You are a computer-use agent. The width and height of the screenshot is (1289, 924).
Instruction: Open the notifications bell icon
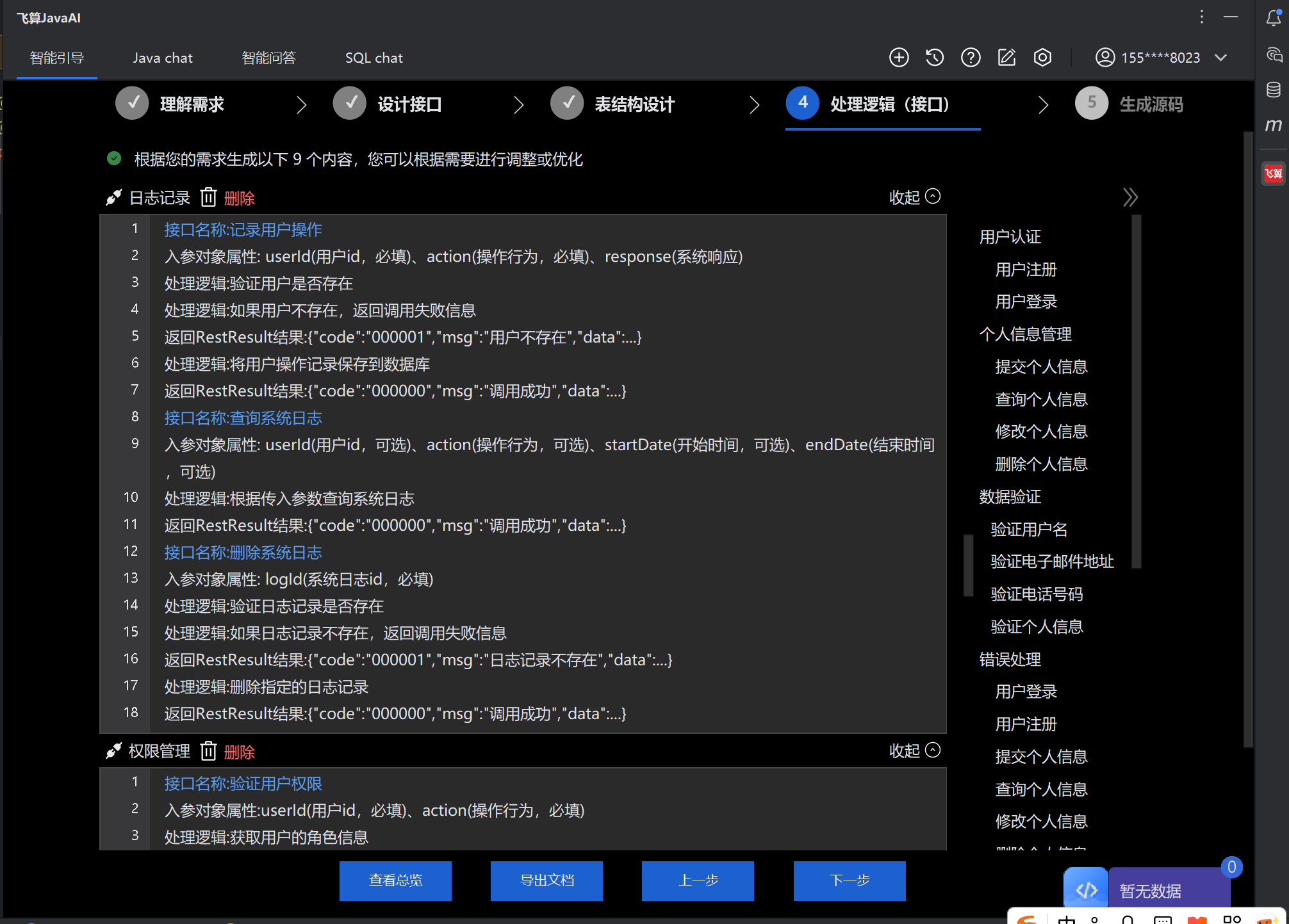(1272, 18)
